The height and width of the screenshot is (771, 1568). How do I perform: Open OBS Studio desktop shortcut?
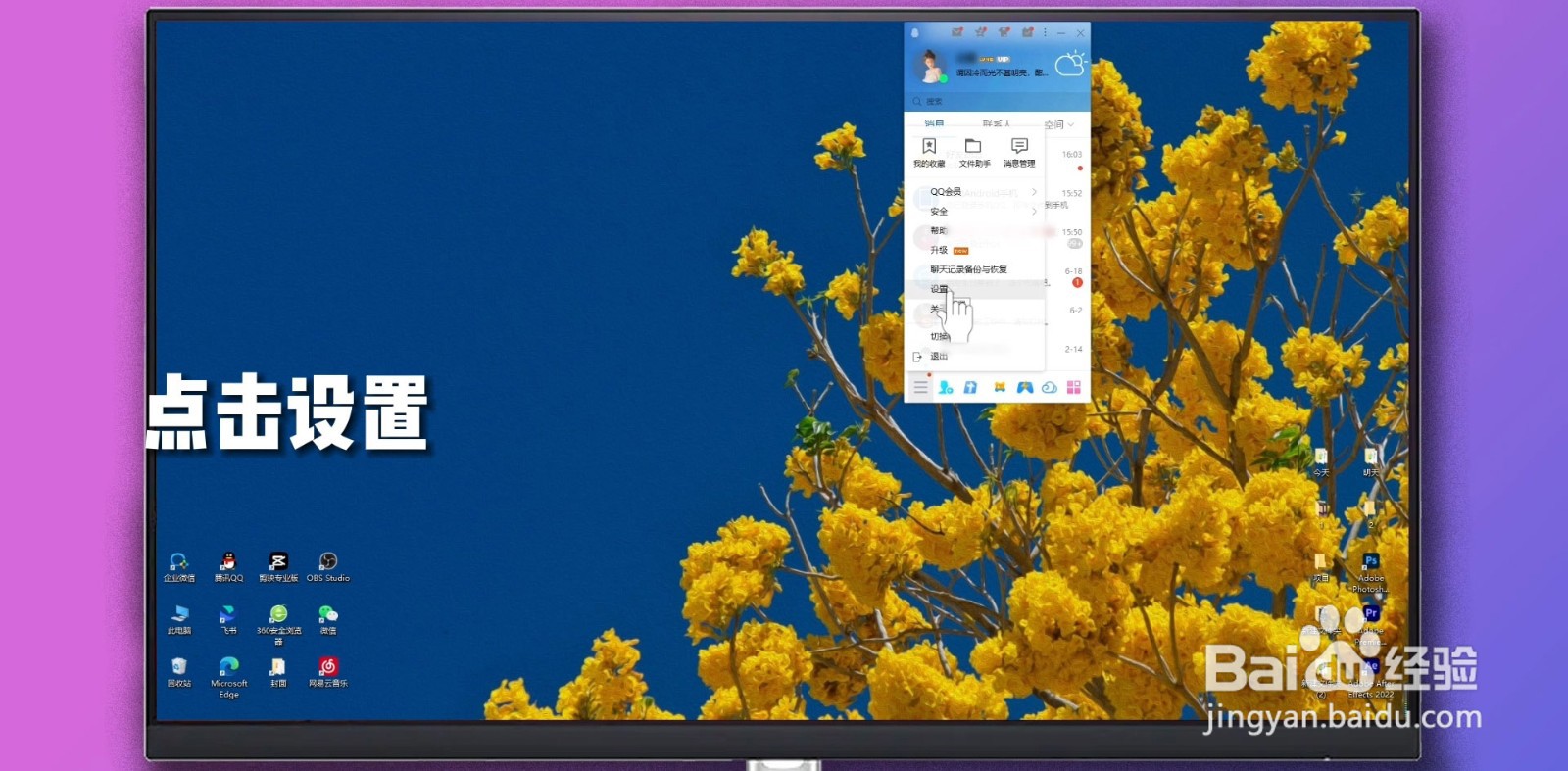pos(328,567)
